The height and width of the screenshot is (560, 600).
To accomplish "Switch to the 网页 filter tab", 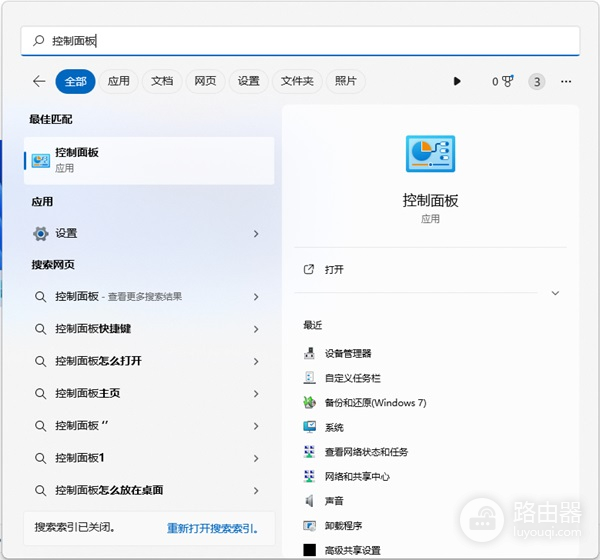I will click(205, 82).
